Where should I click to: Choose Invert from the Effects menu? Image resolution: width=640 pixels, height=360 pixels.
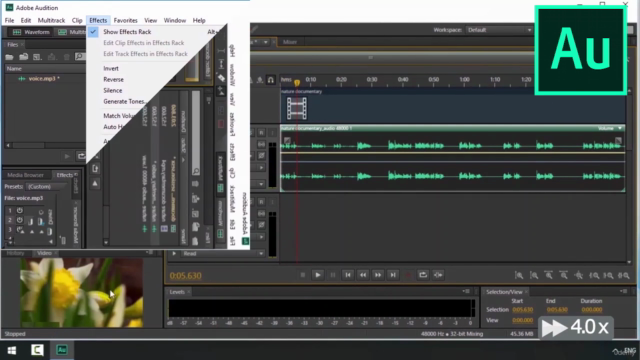(x=111, y=69)
